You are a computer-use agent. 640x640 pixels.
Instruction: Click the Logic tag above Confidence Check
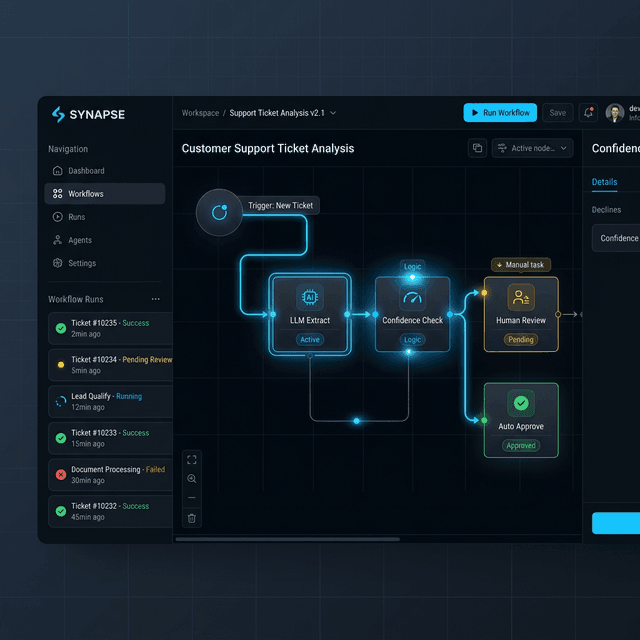[x=412, y=267]
